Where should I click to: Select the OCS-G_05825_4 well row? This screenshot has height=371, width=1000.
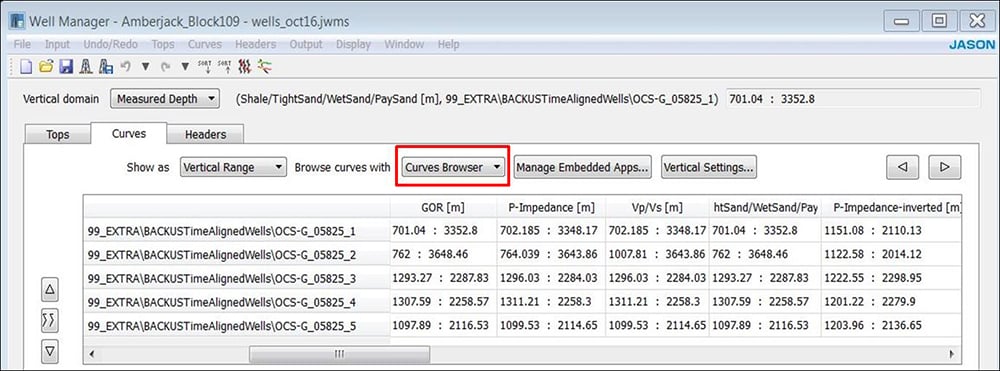[x=237, y=302]
